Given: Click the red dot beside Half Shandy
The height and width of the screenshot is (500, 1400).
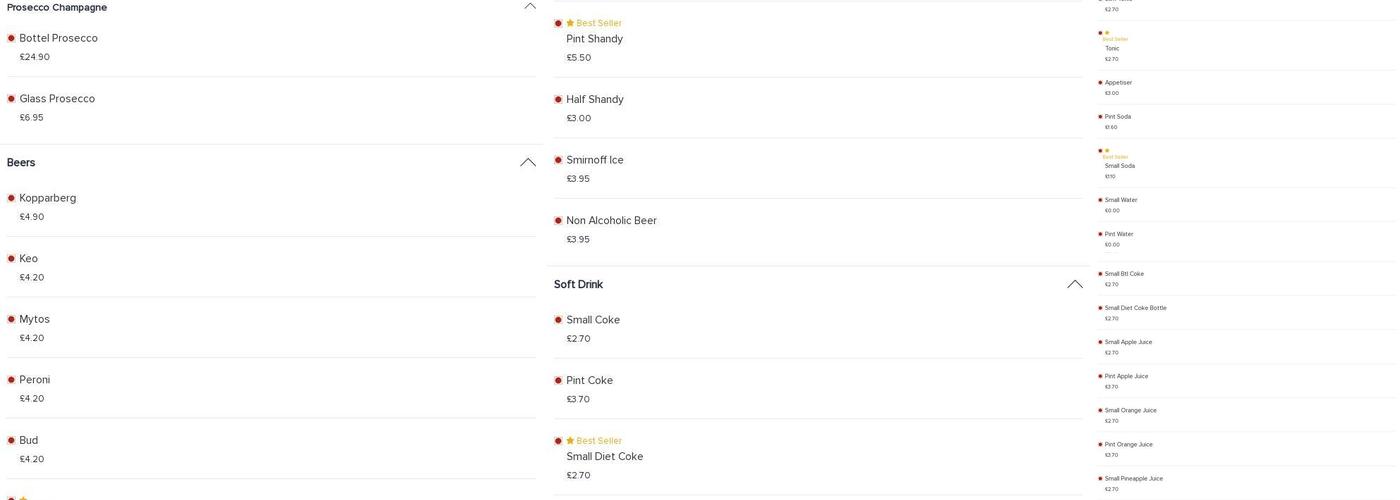Looking at the screenshot, I should [x=558, y=100].
